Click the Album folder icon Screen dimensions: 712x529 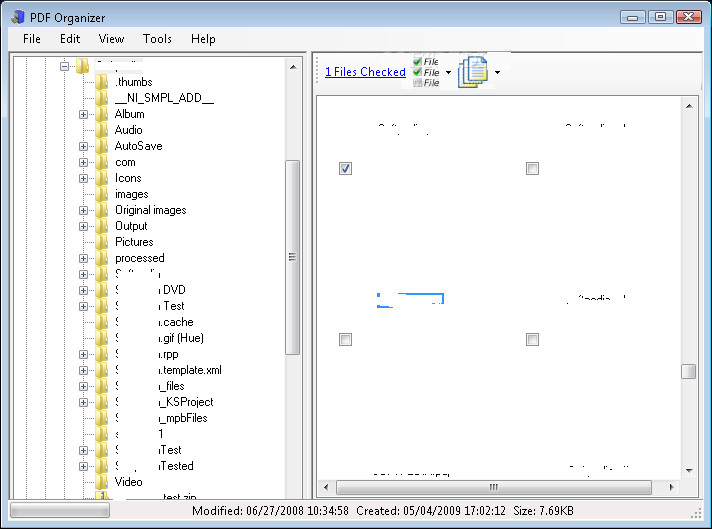pos(101,114)
